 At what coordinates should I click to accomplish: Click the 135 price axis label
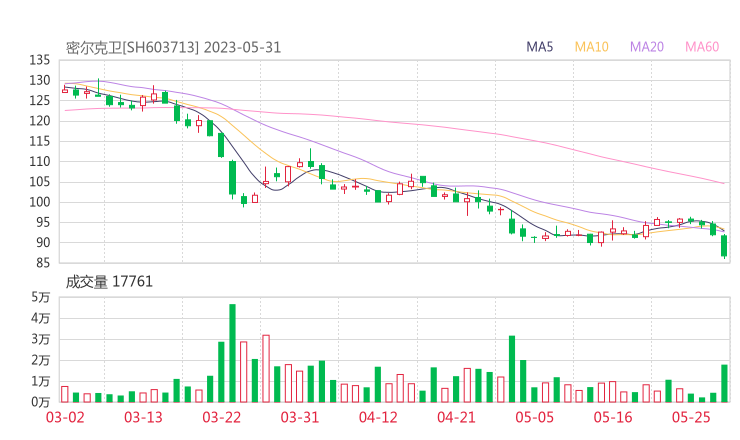[40, 60]
